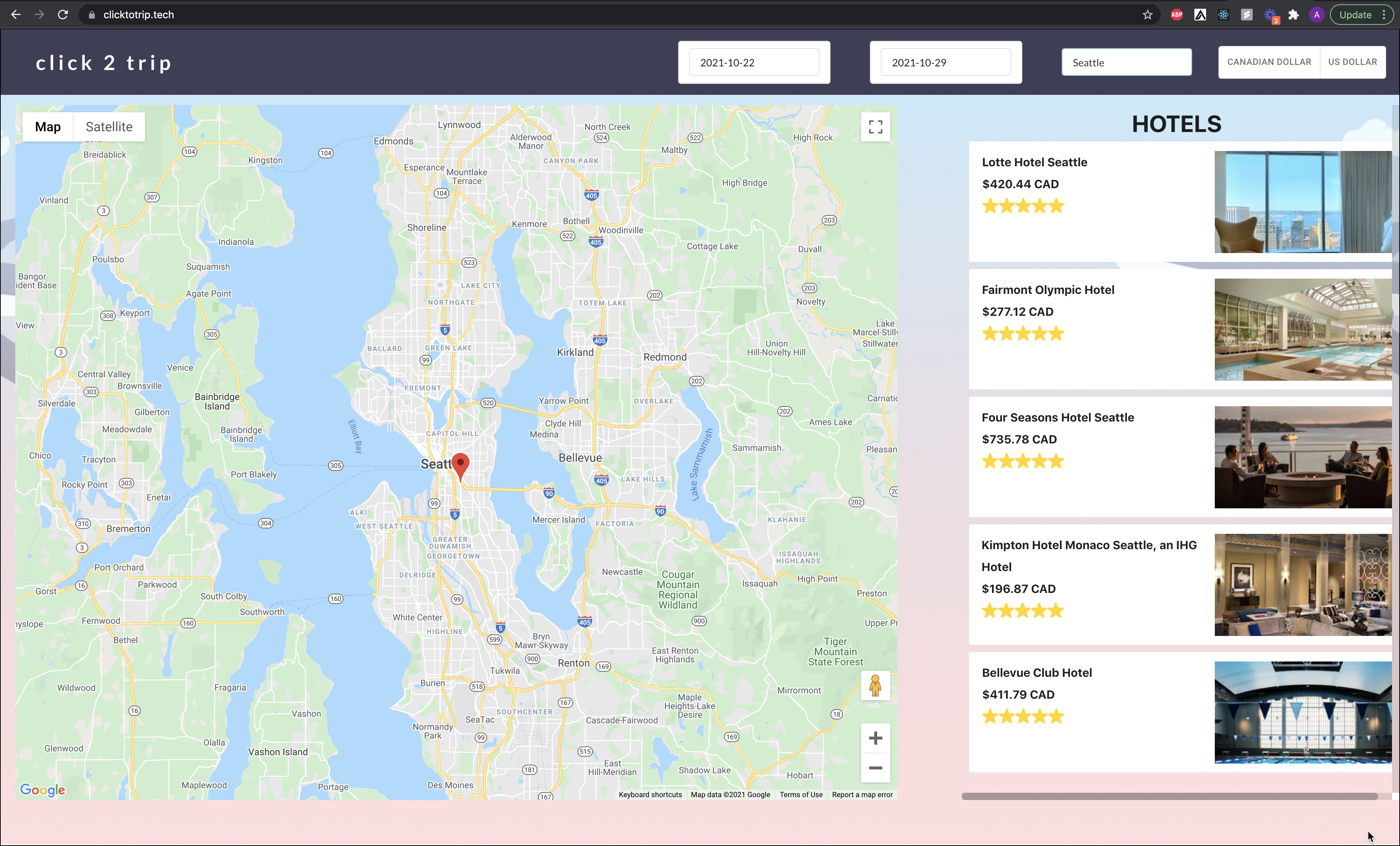Toggle fullscreen map view
The height and width of the screenshot is (846, 1400).
[x=875, y=127]
